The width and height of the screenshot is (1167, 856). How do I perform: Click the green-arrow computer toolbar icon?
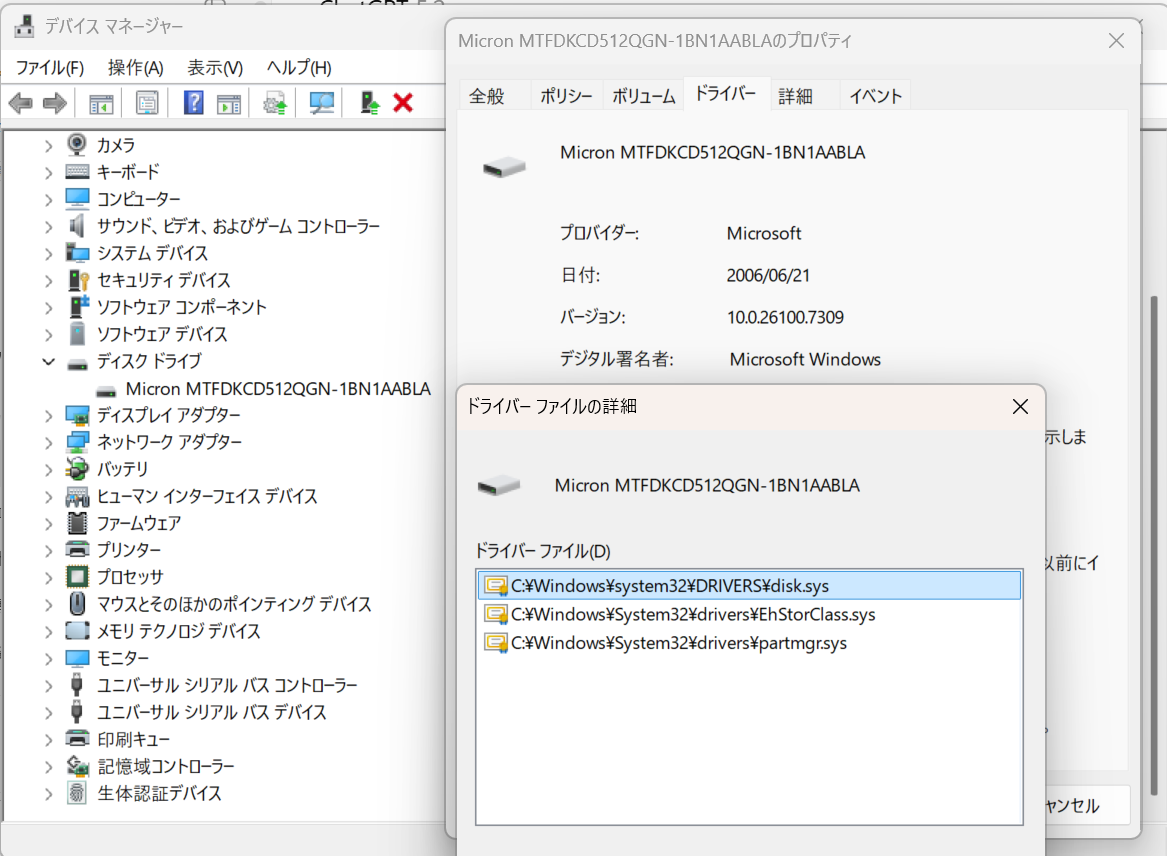tap(371, 103)
